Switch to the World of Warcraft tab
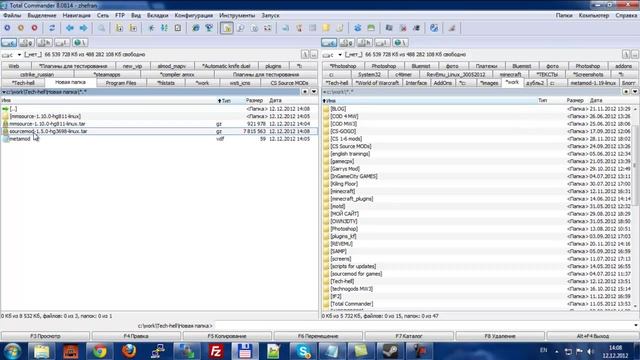640x360 pixels. (x=377, y=83)
